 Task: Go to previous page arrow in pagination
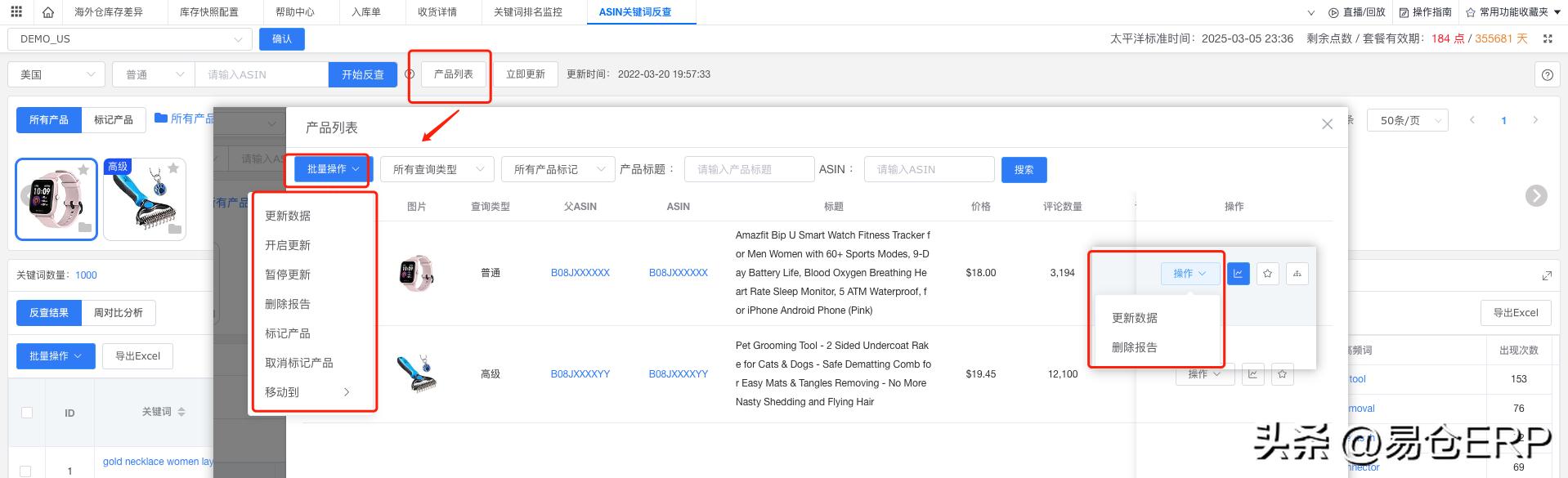[x=1472, y=120]
